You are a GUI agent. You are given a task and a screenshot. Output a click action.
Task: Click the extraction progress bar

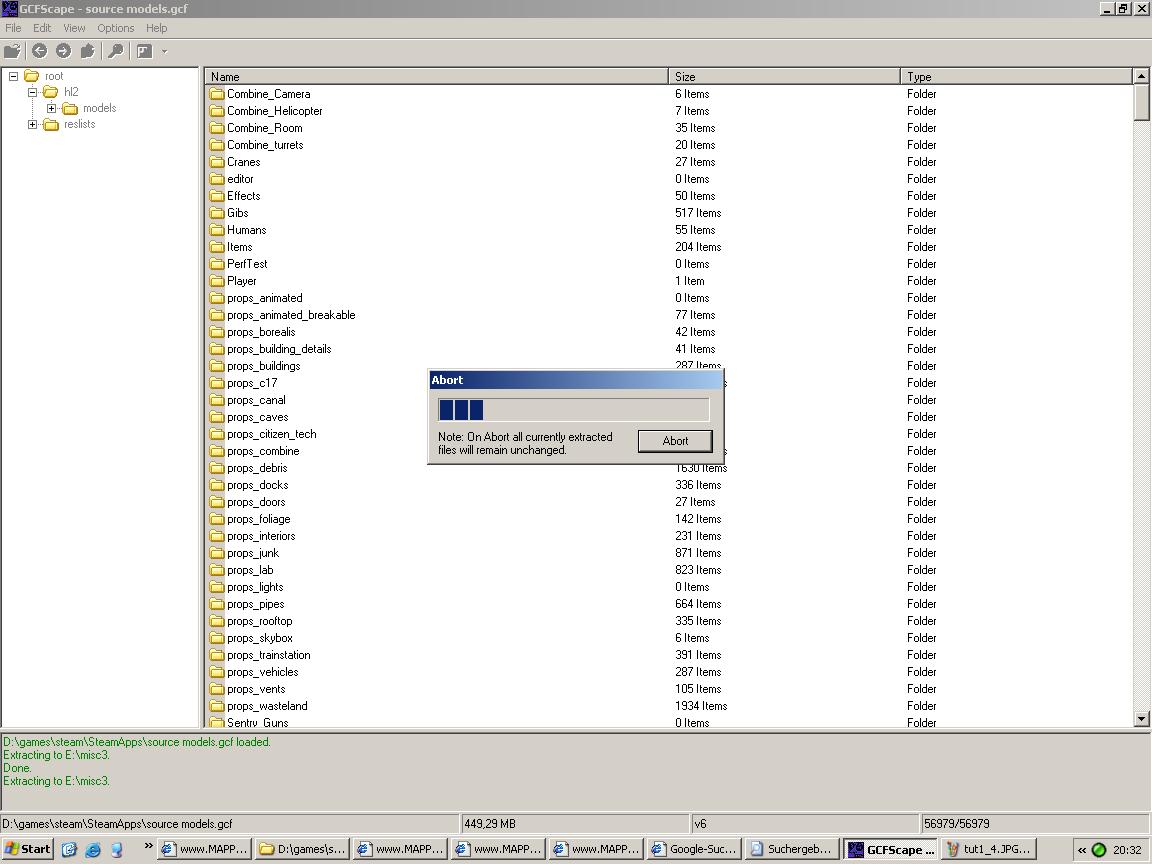[574, 409]
